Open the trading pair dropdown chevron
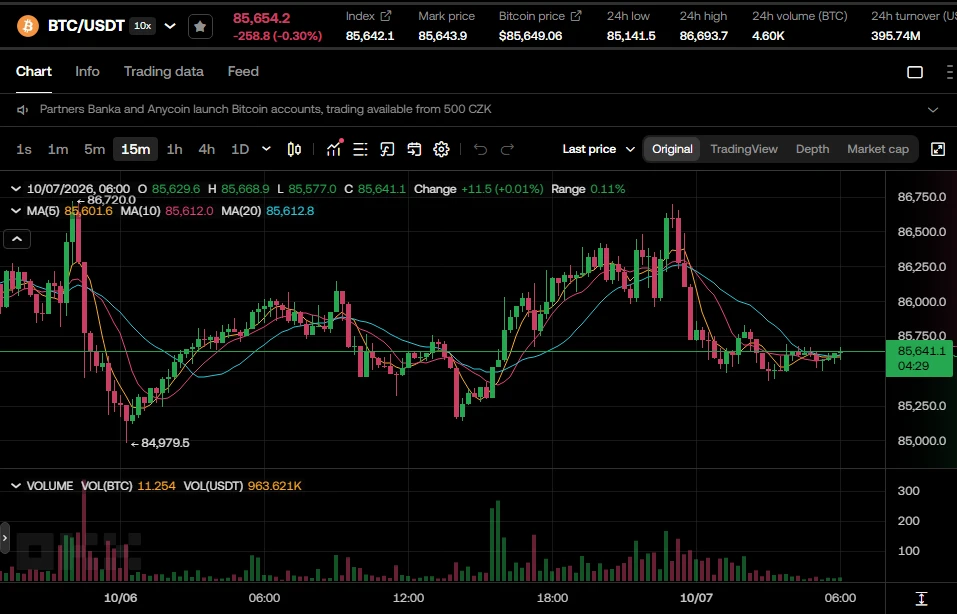The width and height of the screenshot is (957, 614). 170,26
